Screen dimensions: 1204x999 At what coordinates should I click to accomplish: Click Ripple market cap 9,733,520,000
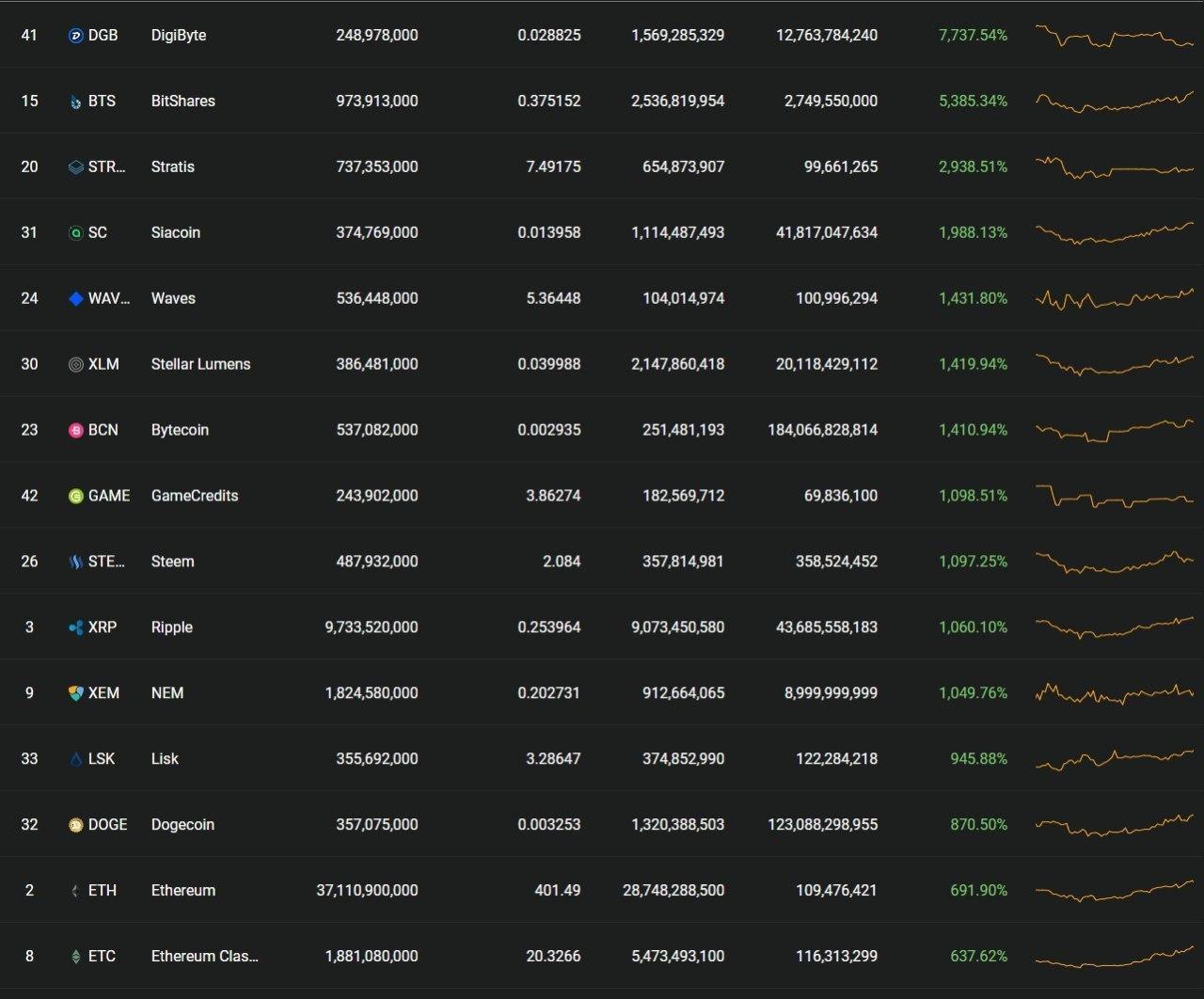(x=372, y=627)
